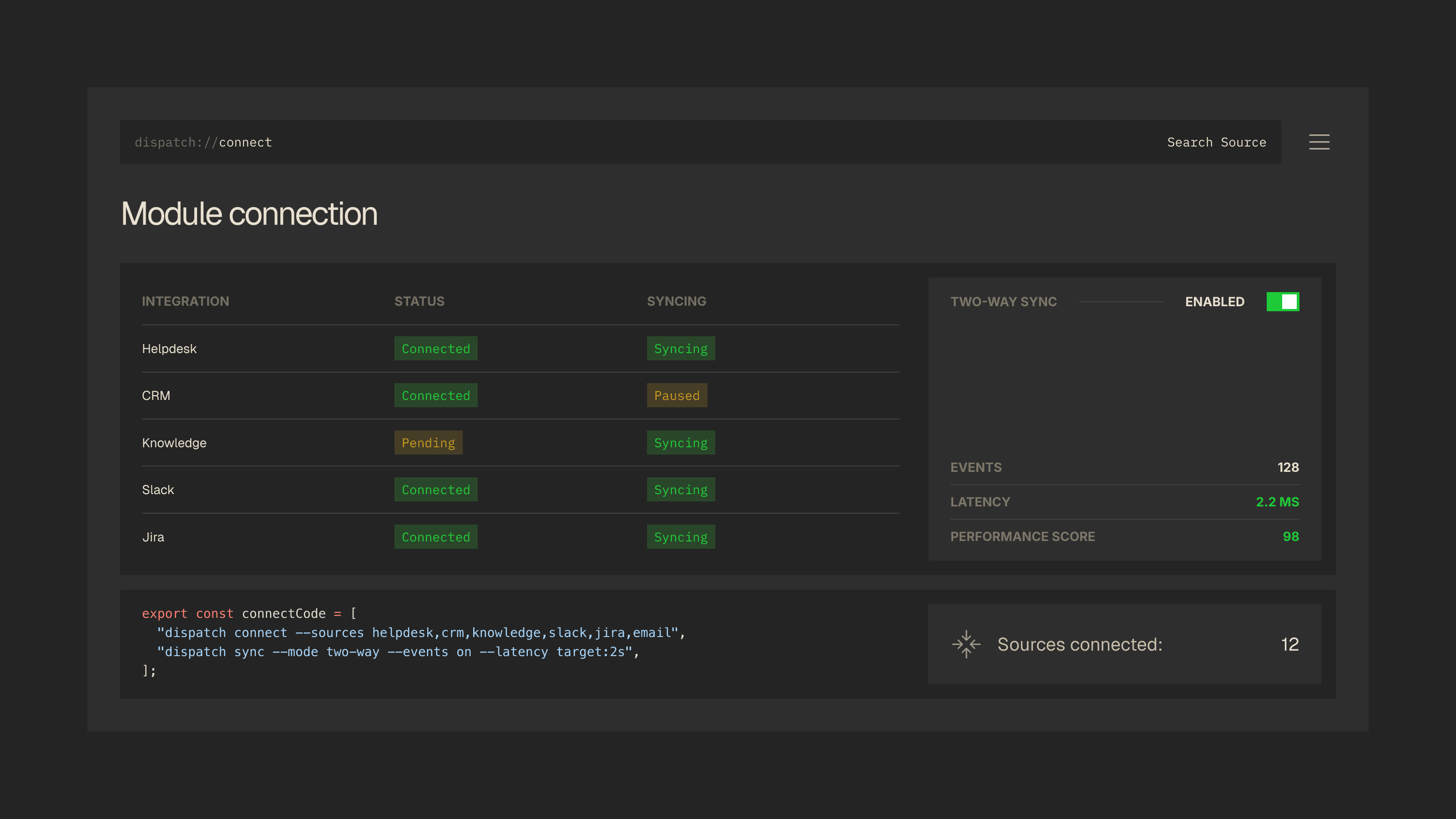Open the Latency 2.2 MS metric
1456x819 pixels.
tap(1277, 502)
